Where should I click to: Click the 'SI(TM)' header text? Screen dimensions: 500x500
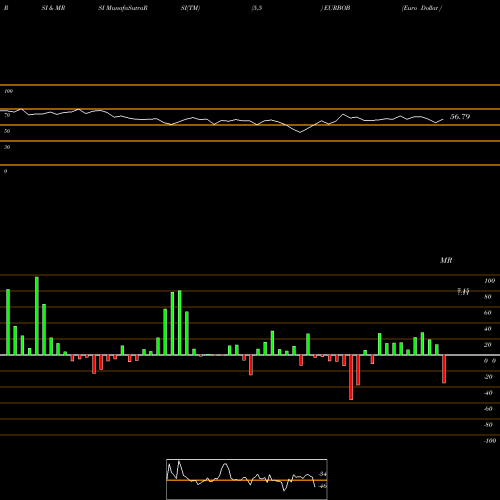point(190,8)
